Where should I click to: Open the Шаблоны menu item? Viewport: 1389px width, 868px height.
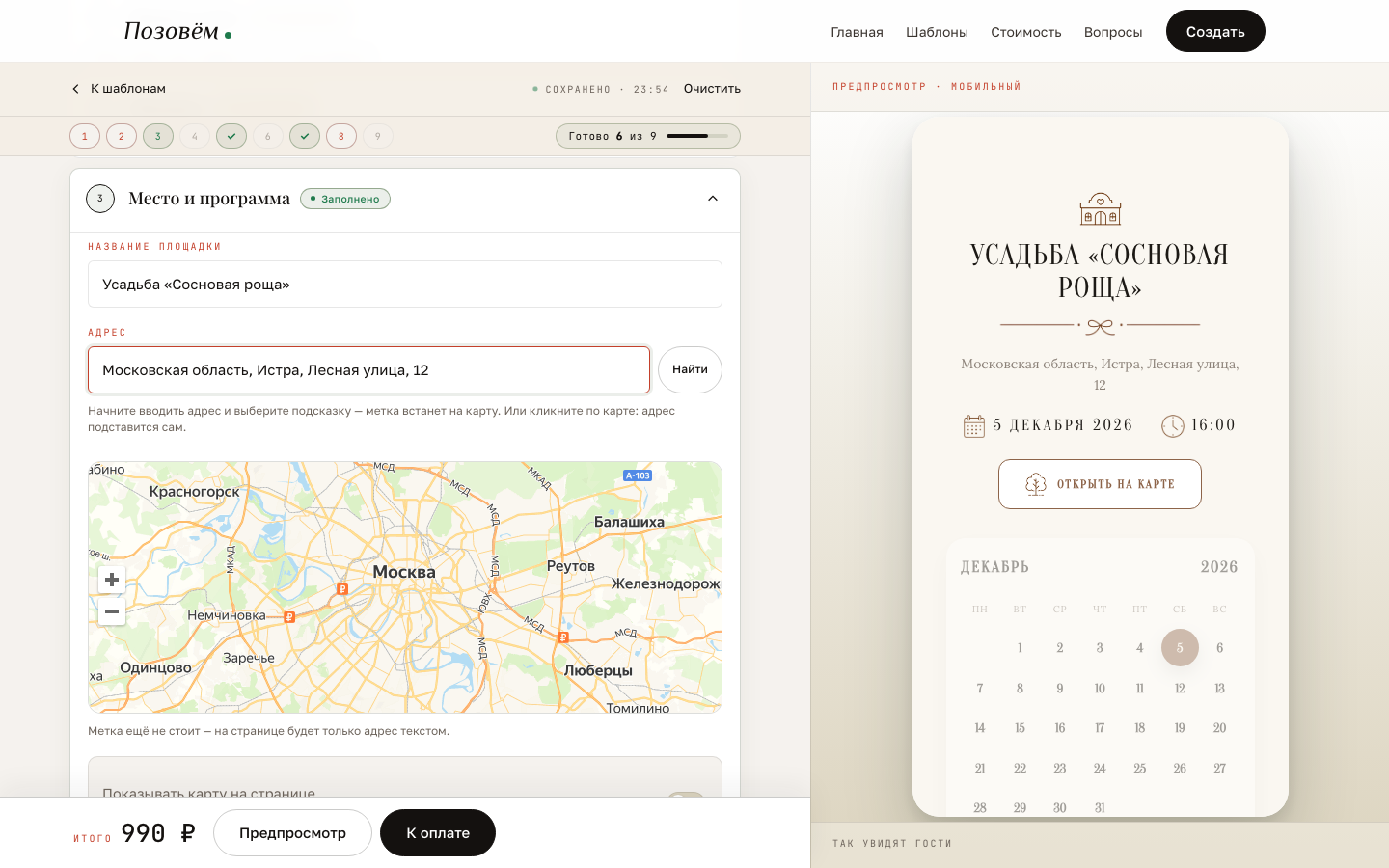pos(937,32)
